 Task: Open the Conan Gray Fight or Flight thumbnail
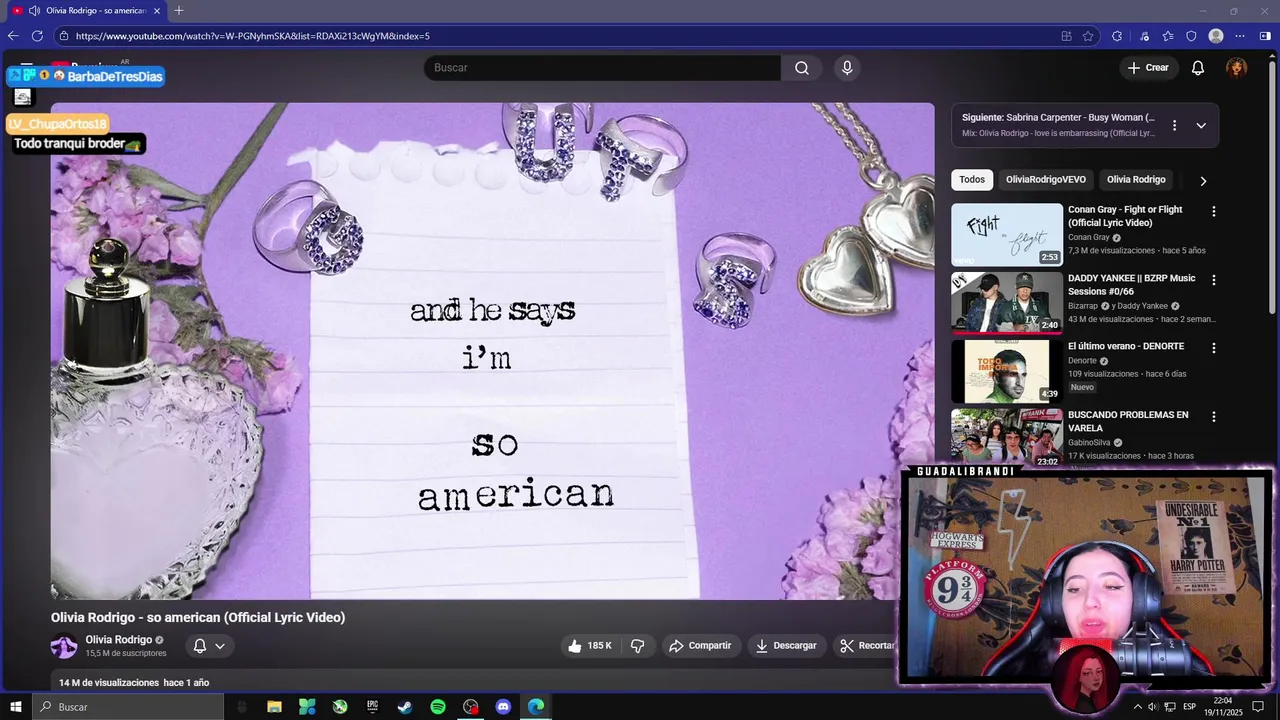(1007, 235)
